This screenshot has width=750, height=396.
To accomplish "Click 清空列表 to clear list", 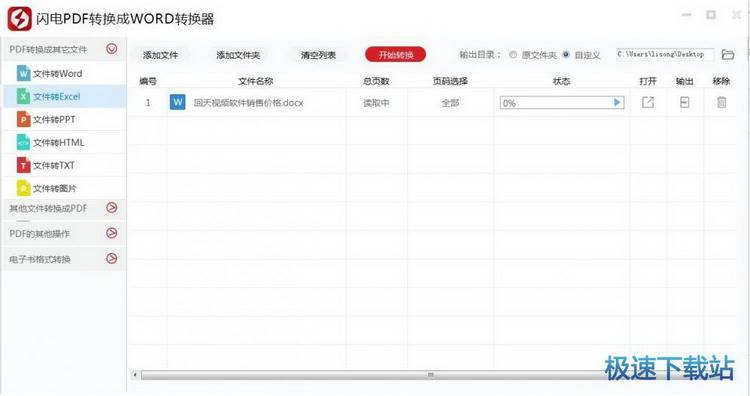I will tap(318, 55).
